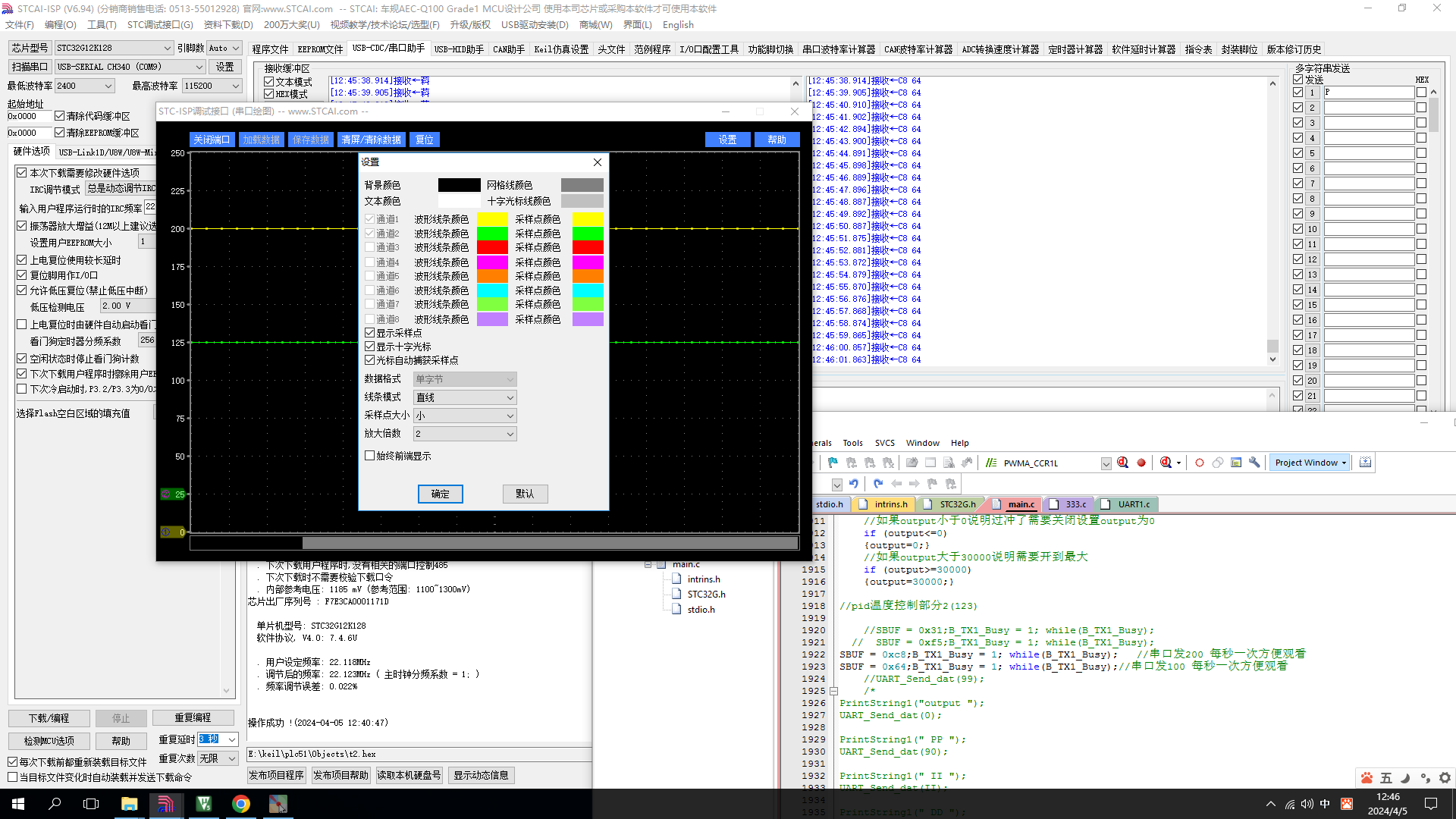Open CAN助手 tab
Screen dimensions: 1456x819
tap(509, 49)
